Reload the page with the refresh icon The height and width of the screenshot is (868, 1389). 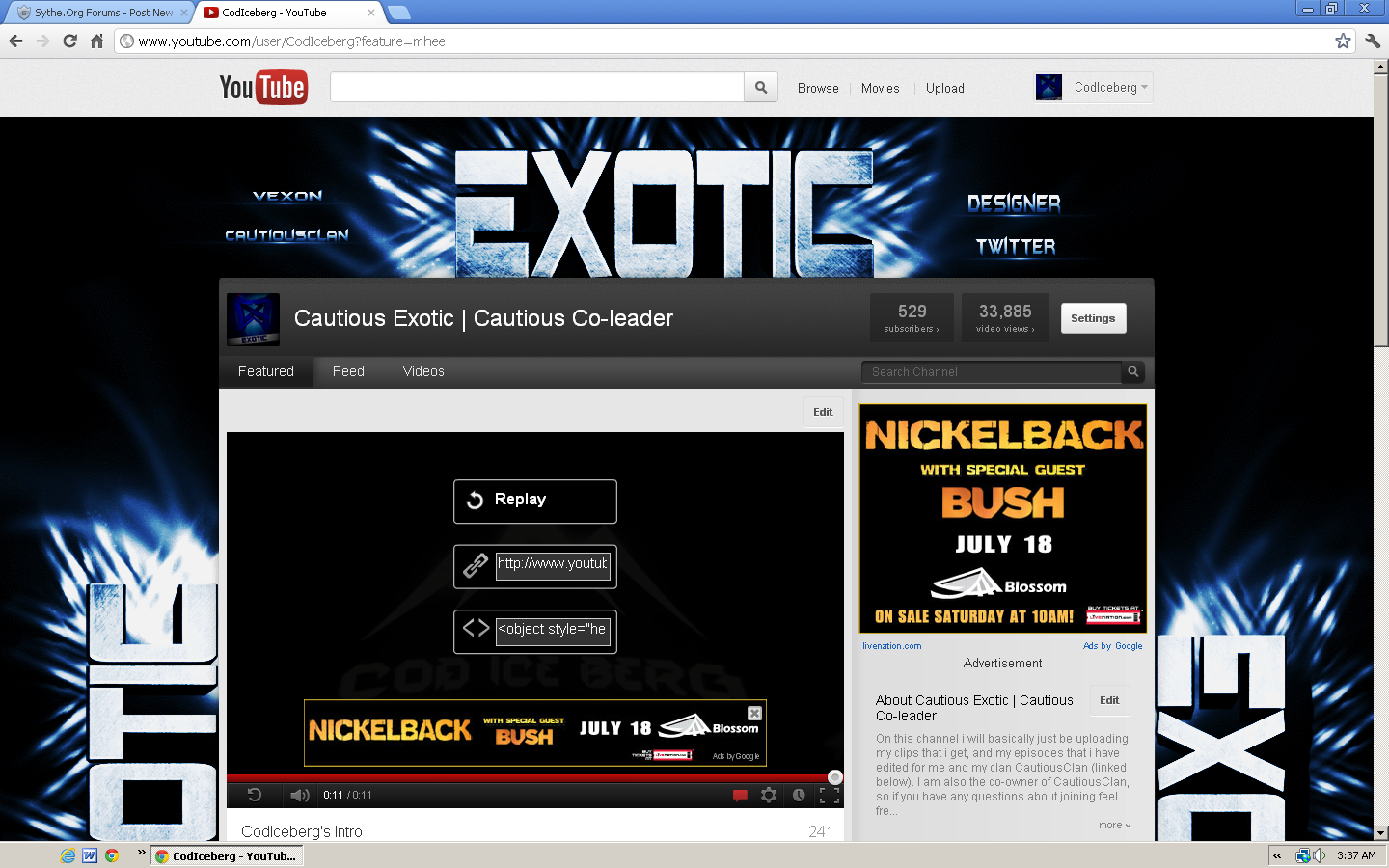click(x=69, y=41)
